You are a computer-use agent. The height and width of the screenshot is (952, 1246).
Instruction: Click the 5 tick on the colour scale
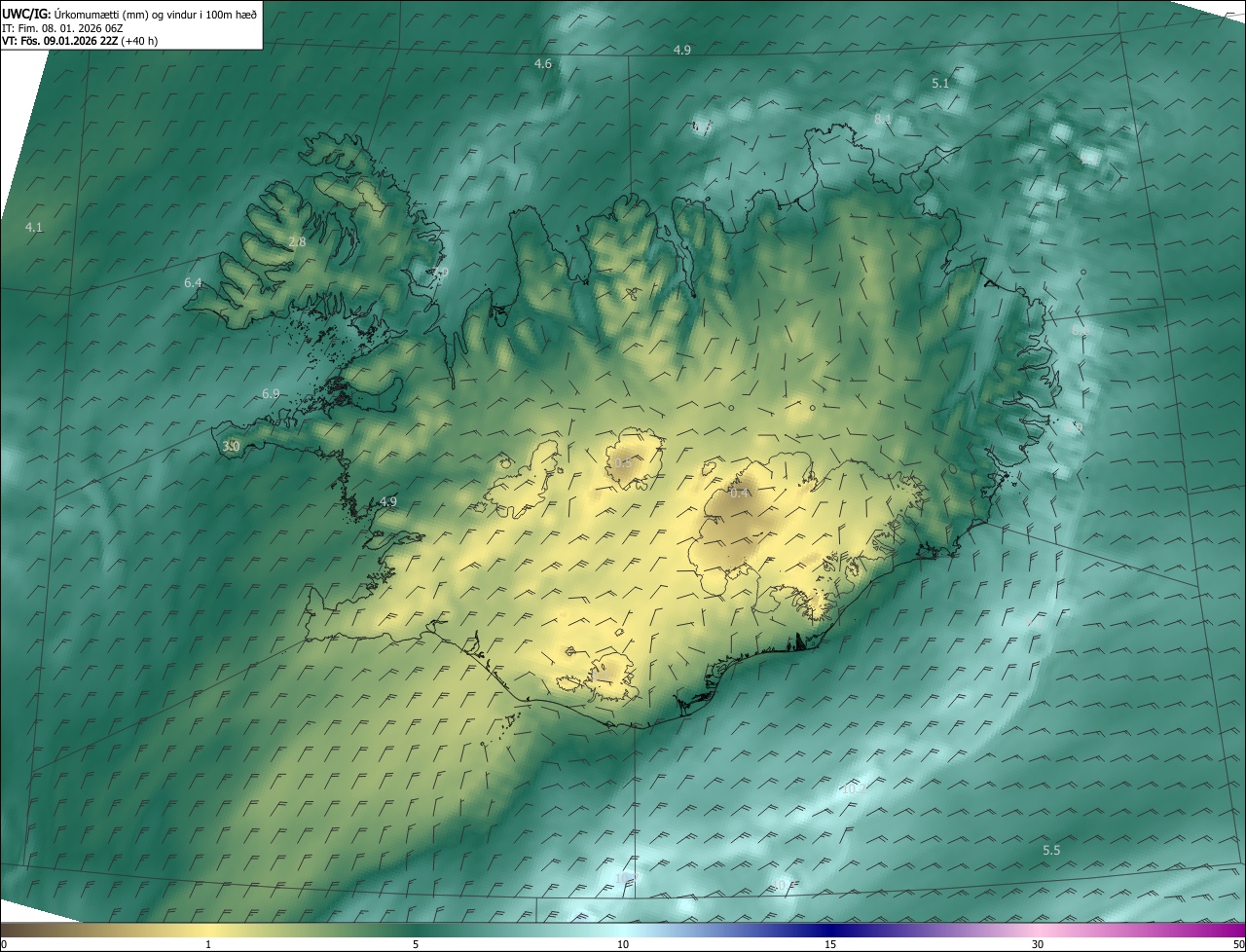click(416, 945)
